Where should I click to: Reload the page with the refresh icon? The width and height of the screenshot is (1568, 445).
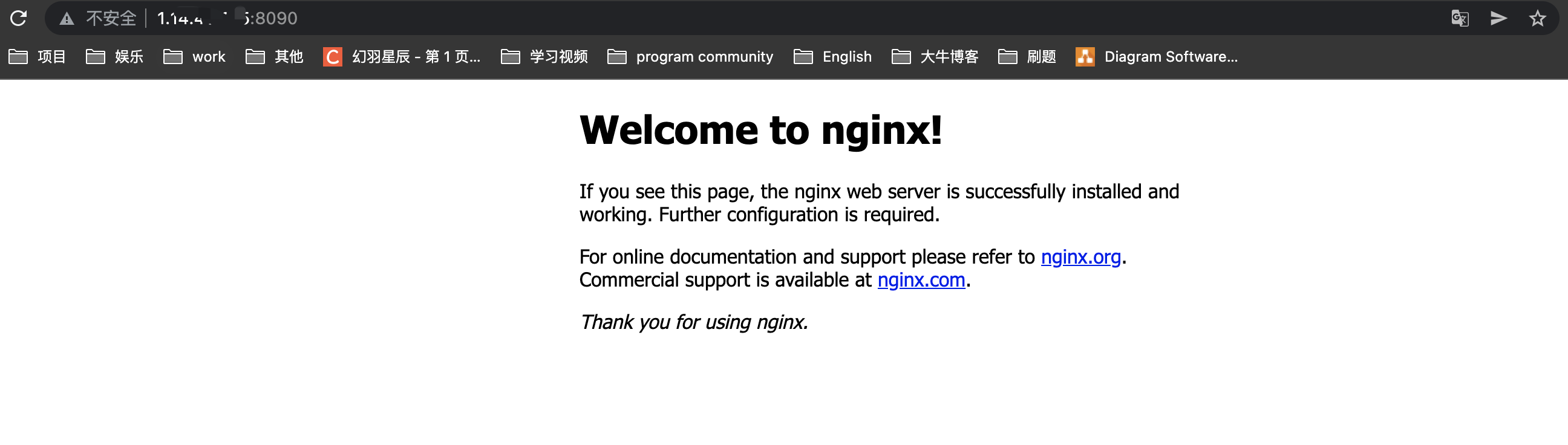[18, 18]
